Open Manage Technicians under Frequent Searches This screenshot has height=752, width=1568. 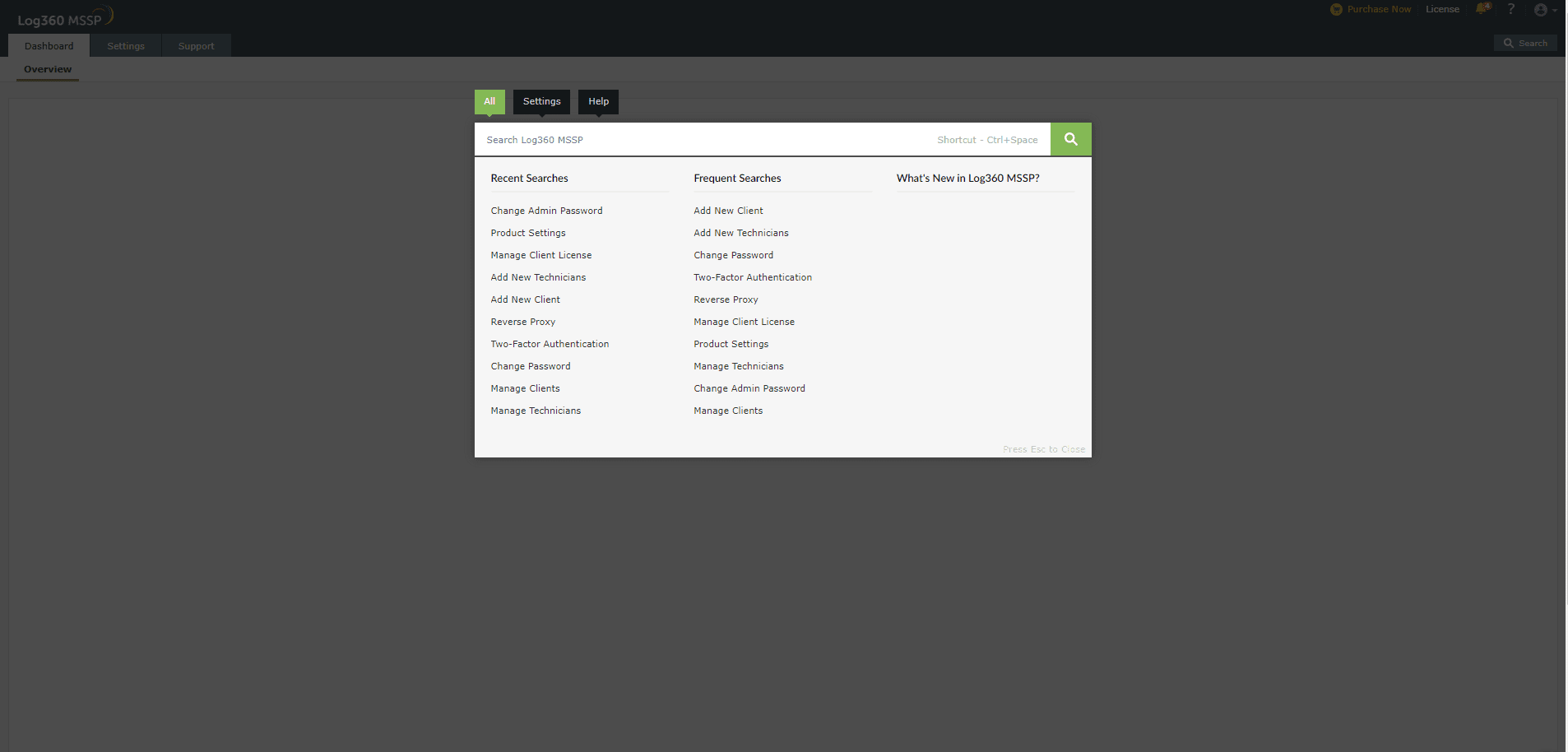tap(739, 366)
